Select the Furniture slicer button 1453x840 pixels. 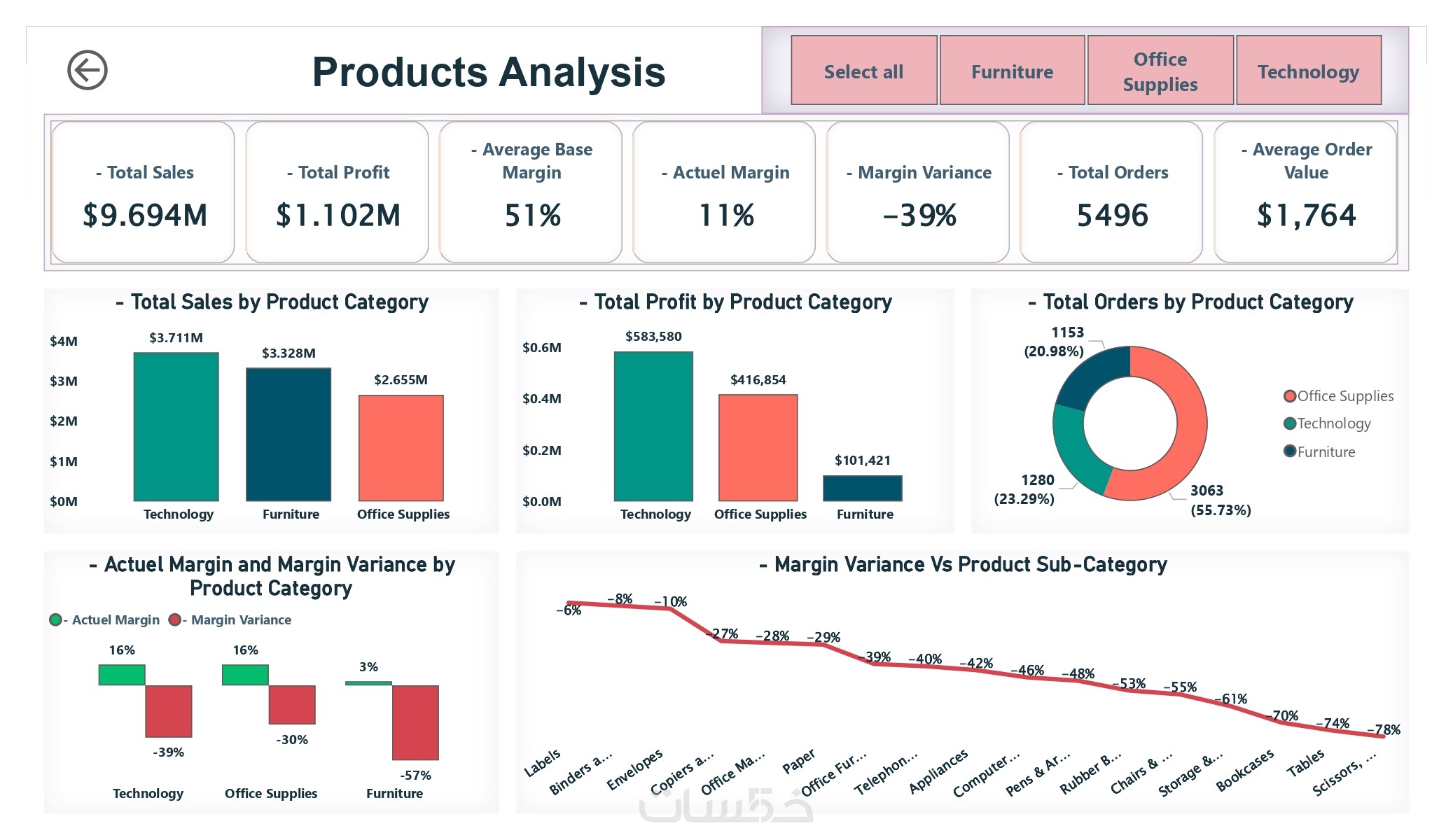tap(1011, 71)
